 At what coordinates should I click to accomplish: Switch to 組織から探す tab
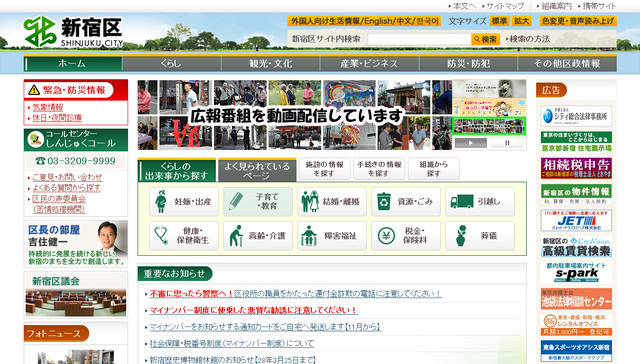[434, 169]
